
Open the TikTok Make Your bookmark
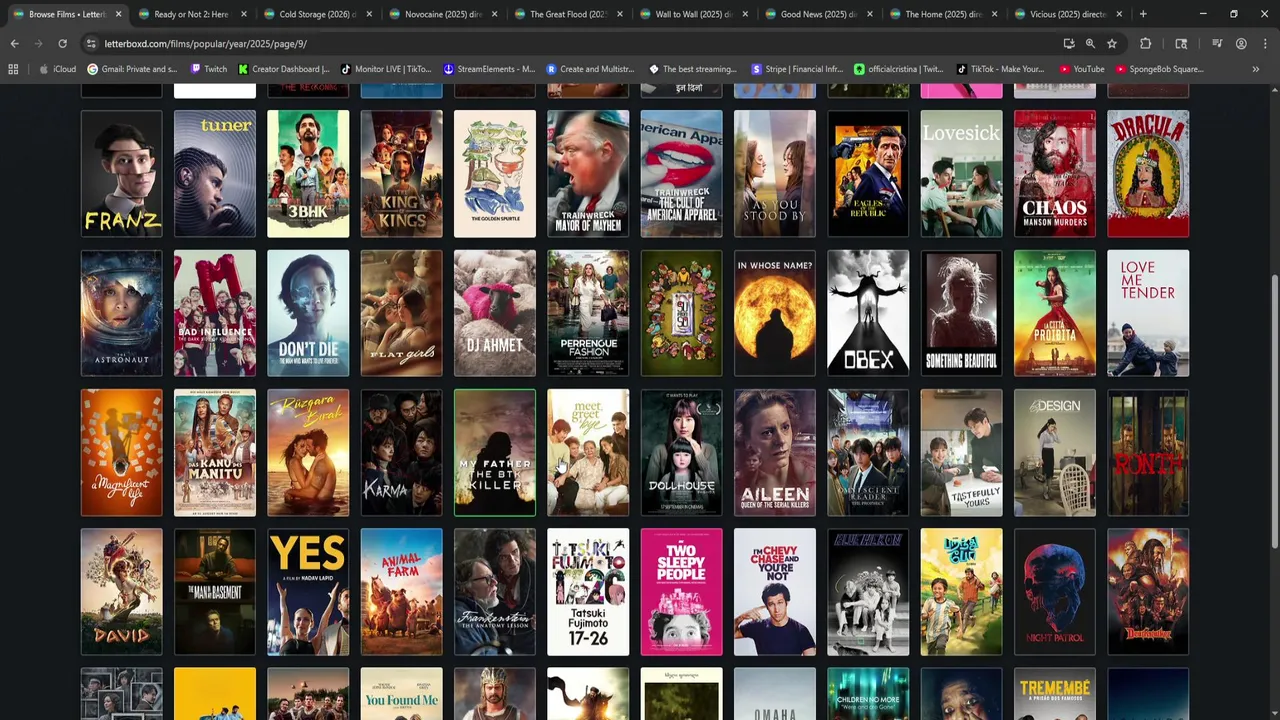pyautogui.click(x=1000, y=69)
